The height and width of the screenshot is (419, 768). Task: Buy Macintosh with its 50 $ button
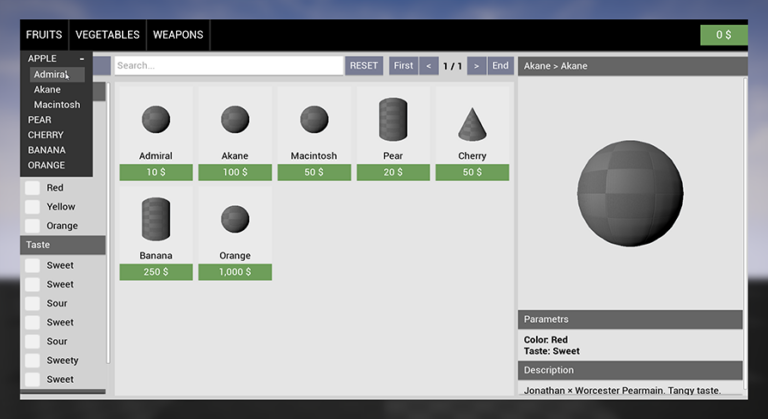[314, 173]
